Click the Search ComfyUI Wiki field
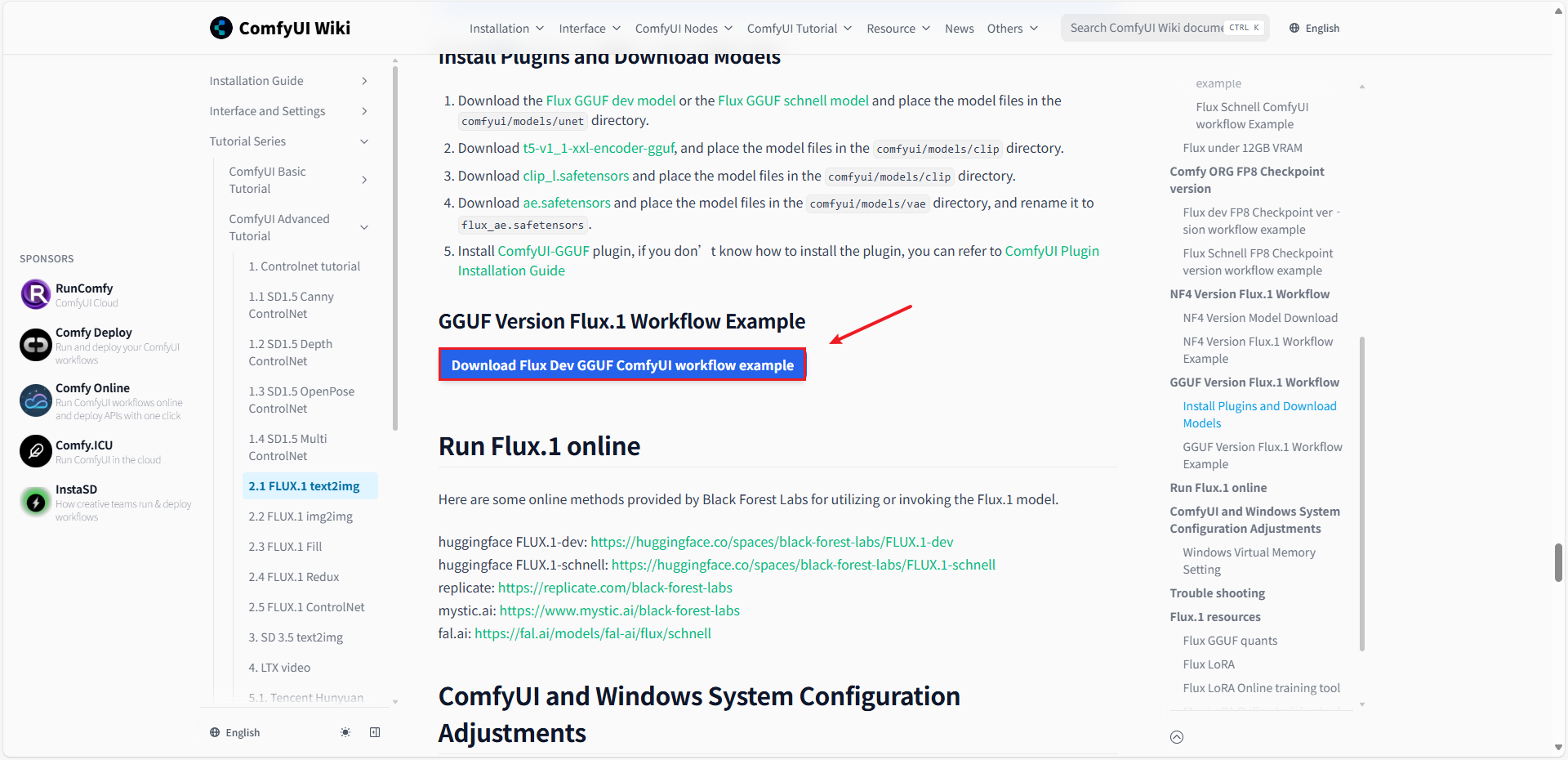Screen dimensions: 1568x760 tap(1146, 28)
